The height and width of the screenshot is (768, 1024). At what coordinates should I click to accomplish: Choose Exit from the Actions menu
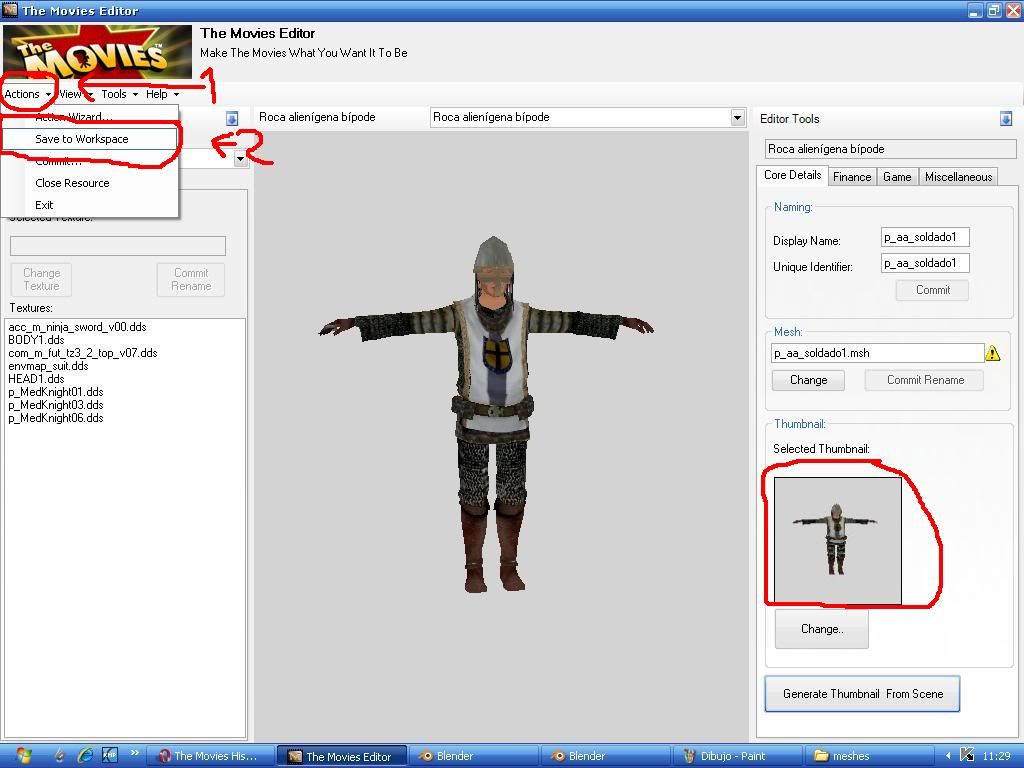pyautogui.click(x=89, y=205)
